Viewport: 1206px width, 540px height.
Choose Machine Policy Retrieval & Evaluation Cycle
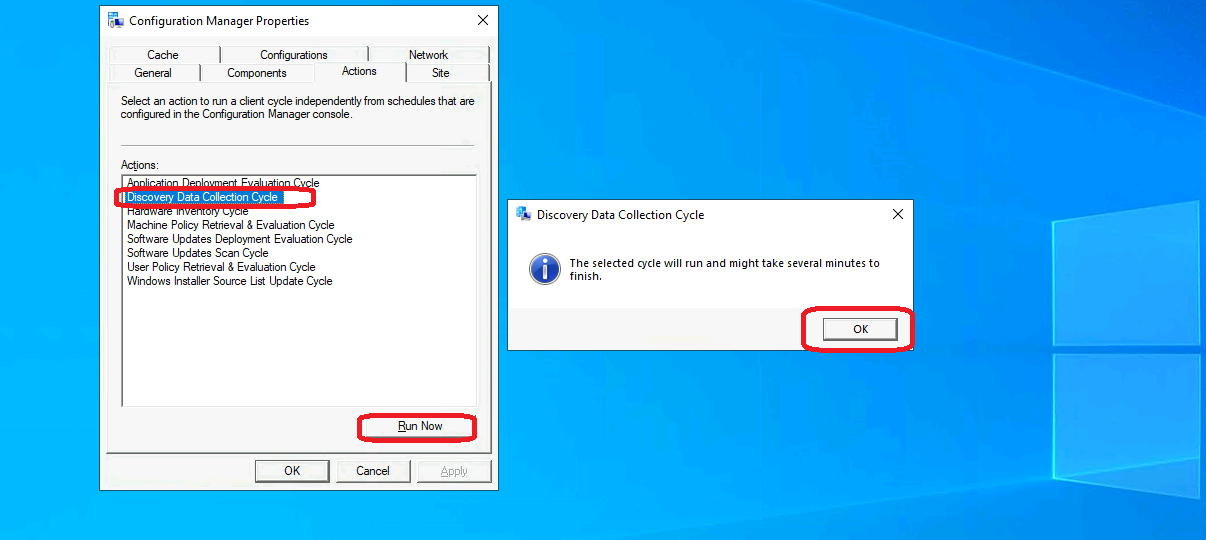230,225
